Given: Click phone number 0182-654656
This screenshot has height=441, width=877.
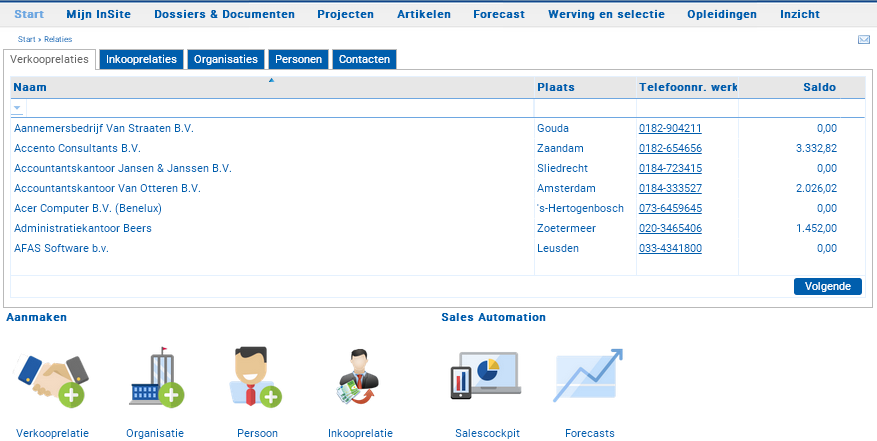Looking at the screenshot, I should pyautogui.click(x=670, y=149).
